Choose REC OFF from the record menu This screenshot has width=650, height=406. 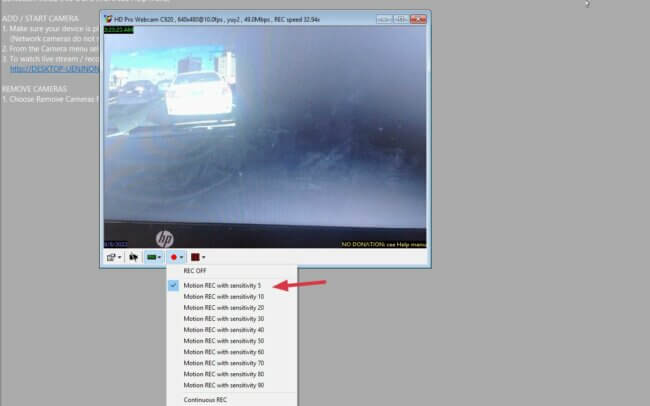tap(232, 271)
